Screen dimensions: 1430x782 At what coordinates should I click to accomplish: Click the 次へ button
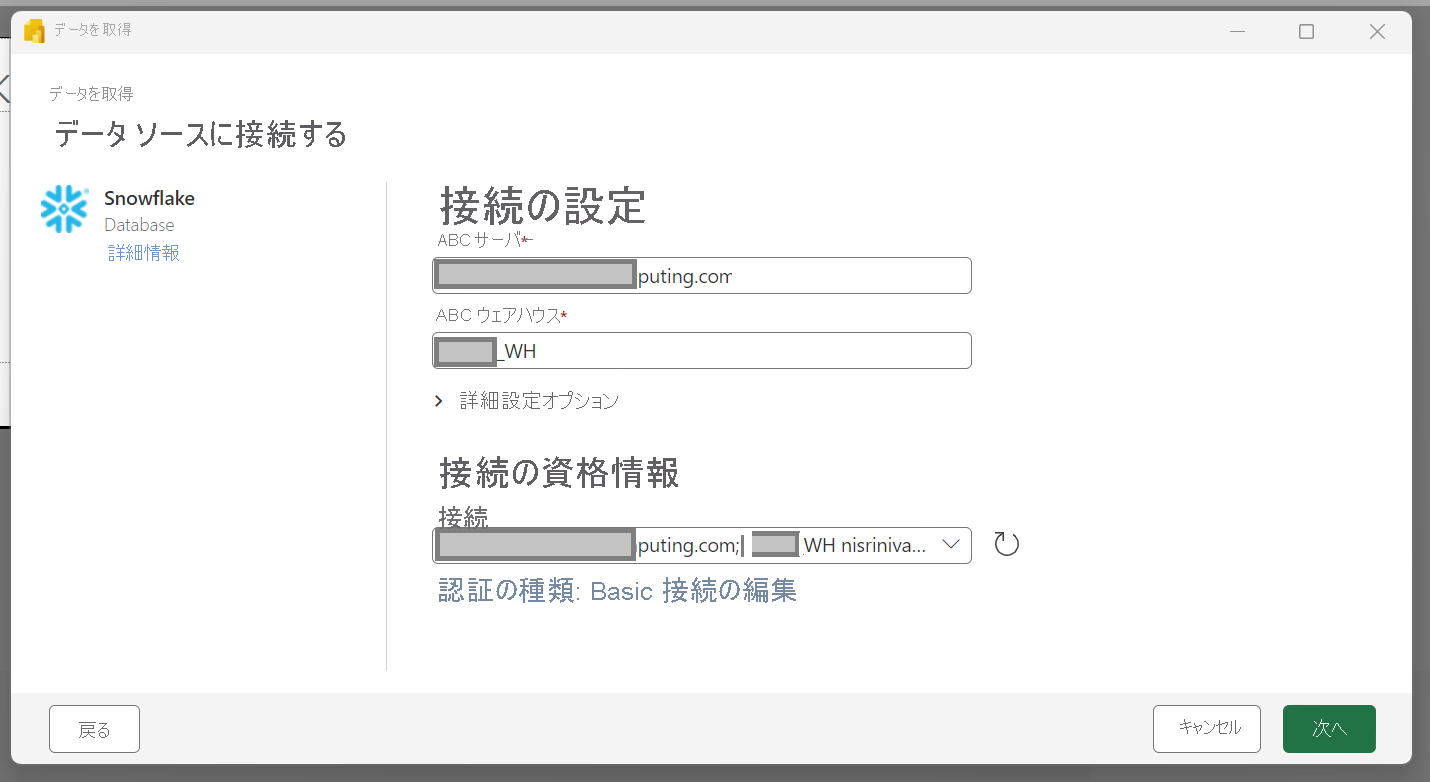click(x=1329, y=729)
